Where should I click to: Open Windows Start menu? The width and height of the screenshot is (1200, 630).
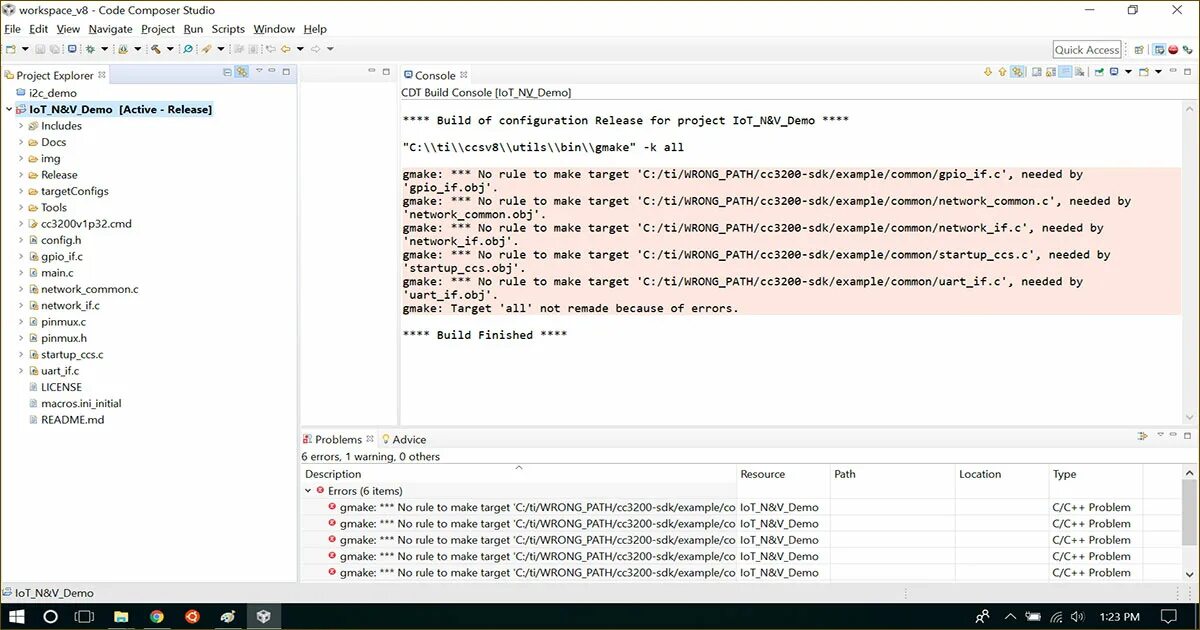tap(18, 616)
